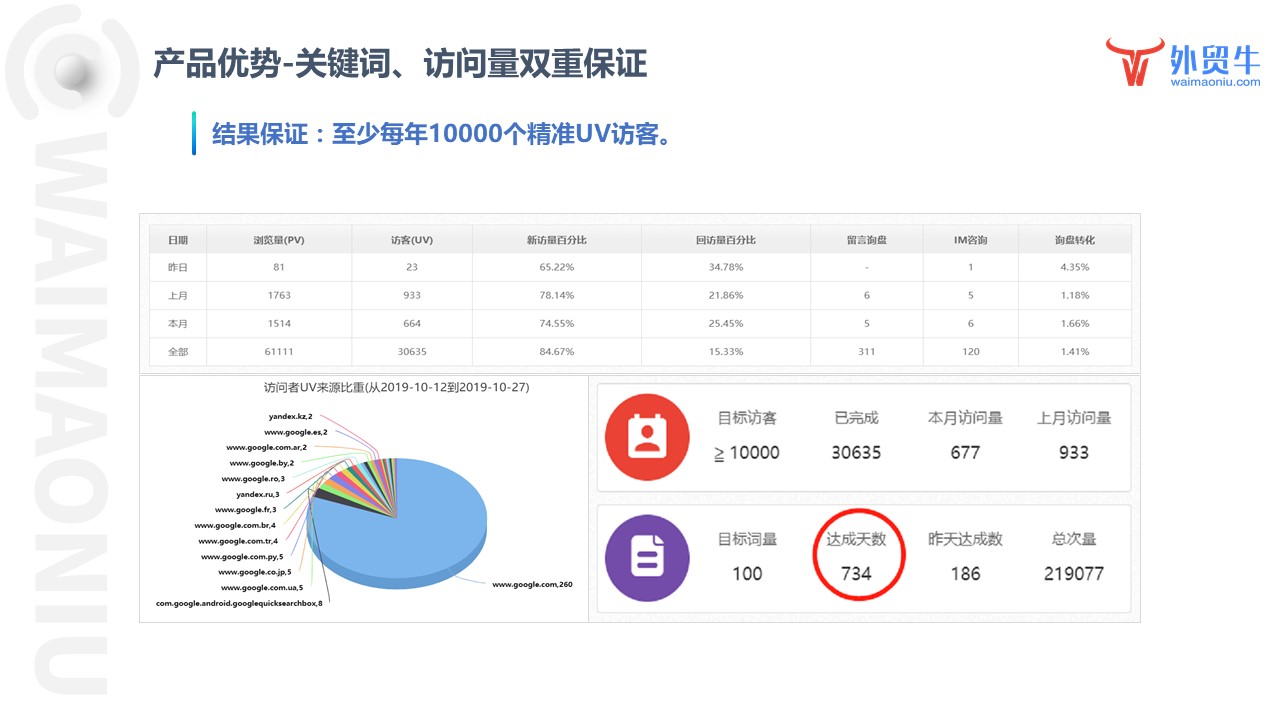This screenshot has height=720, width=1280.
Task: Click the 访客(UV) column header
Action: point(411,240)
